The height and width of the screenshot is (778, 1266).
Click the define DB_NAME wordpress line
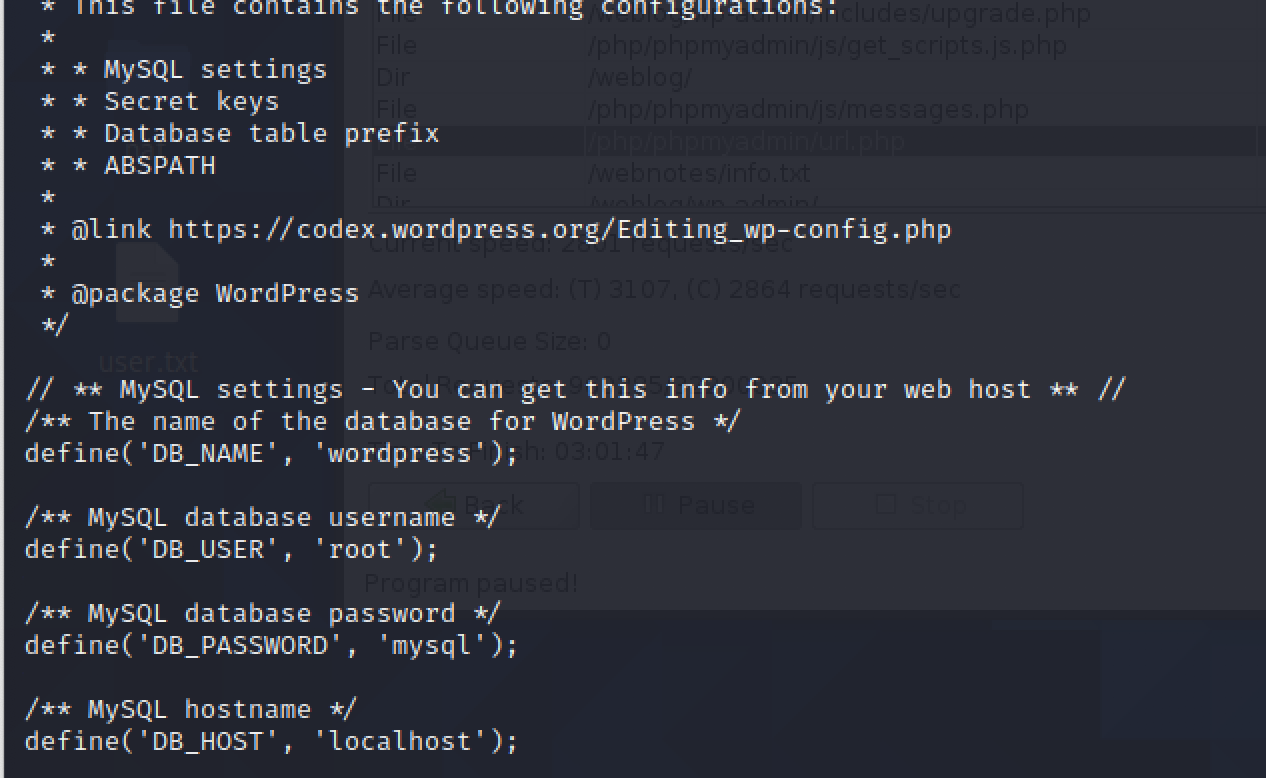coord(272,453)
